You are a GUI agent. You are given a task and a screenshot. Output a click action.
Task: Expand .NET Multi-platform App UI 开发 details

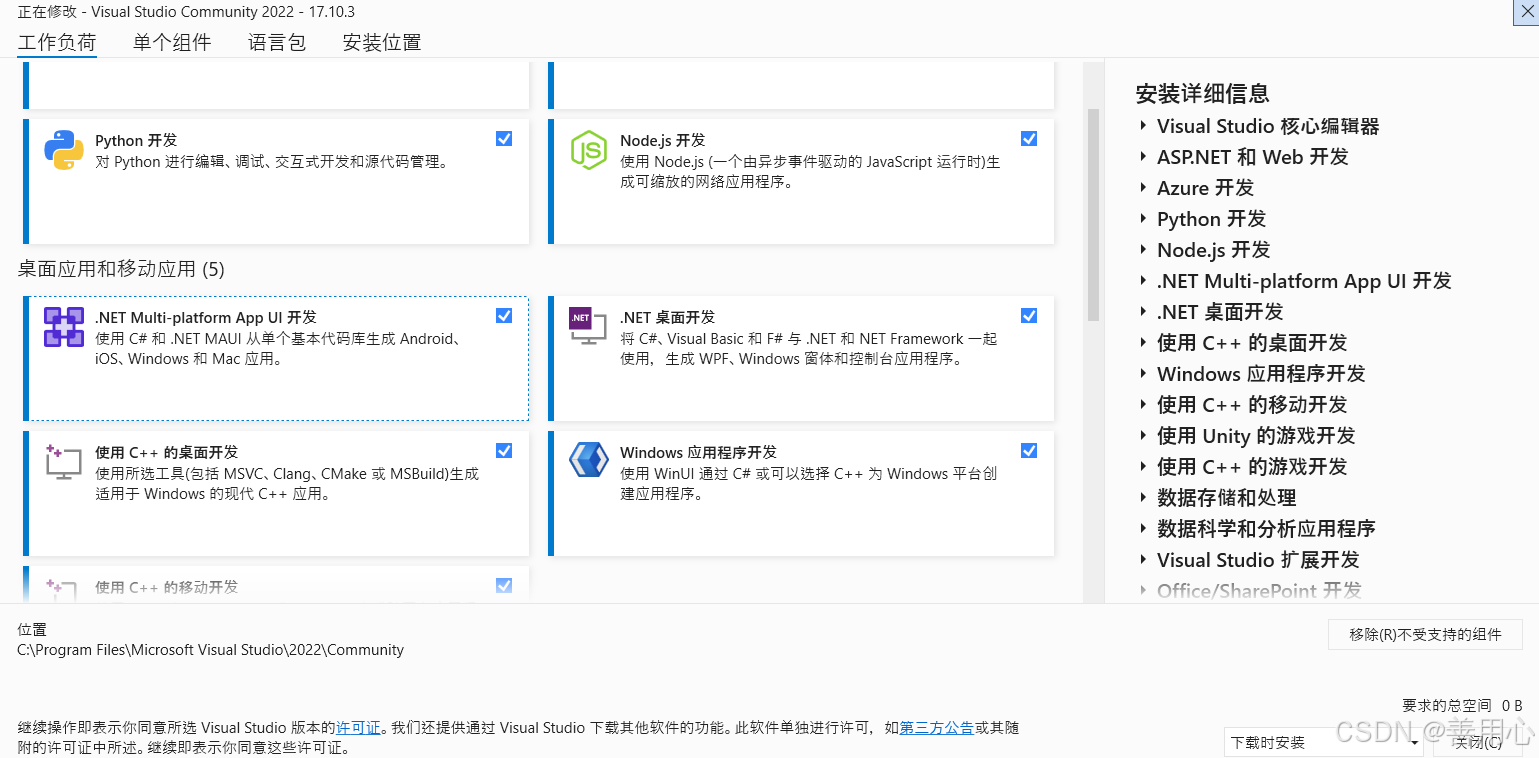point(1143,281)
